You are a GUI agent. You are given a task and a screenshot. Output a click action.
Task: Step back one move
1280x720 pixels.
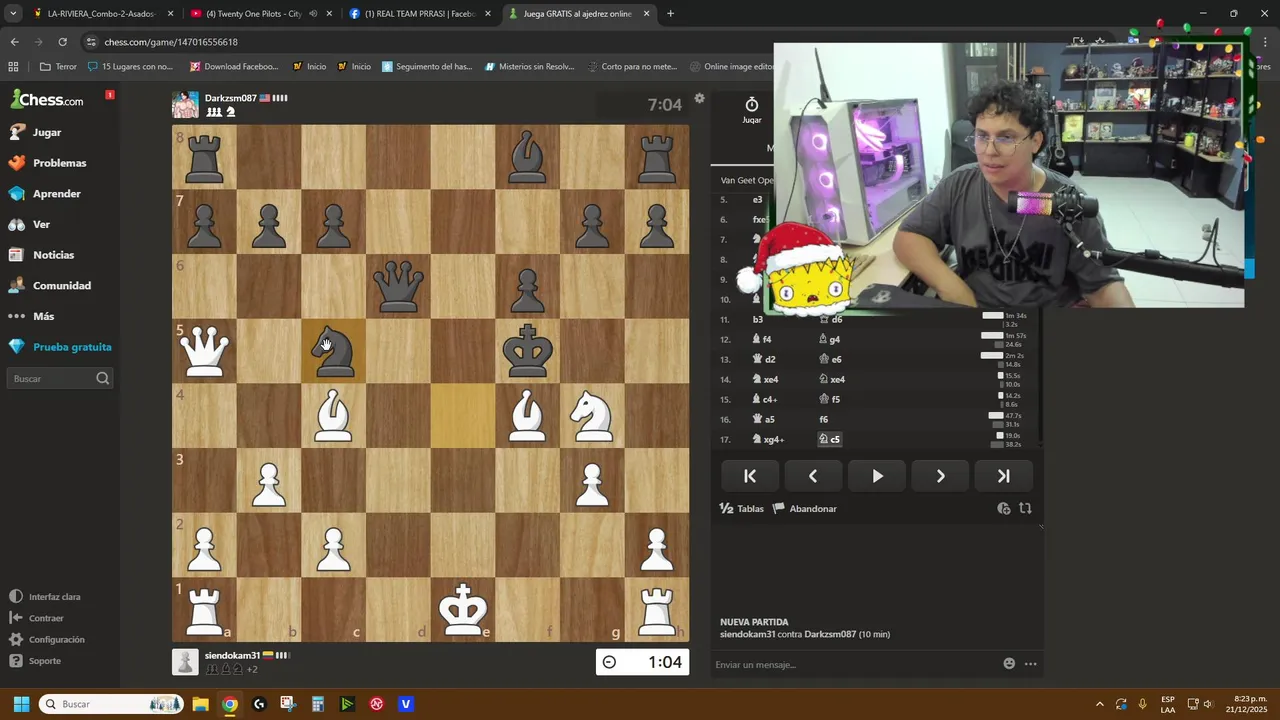[x=813, y=476]
